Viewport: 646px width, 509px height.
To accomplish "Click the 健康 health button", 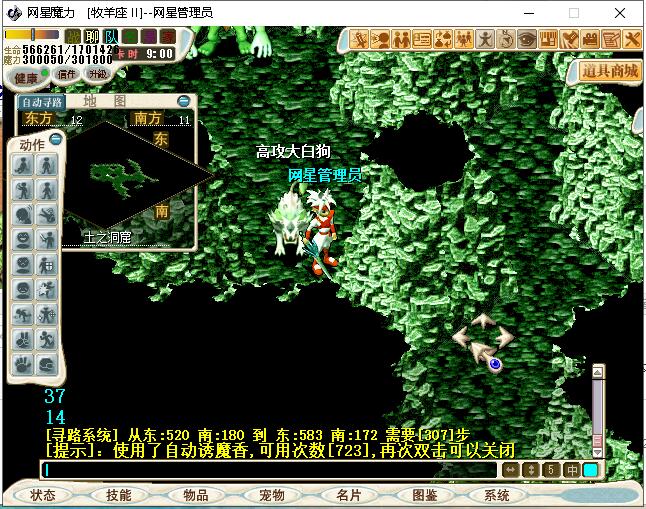I will click(27, 78).
